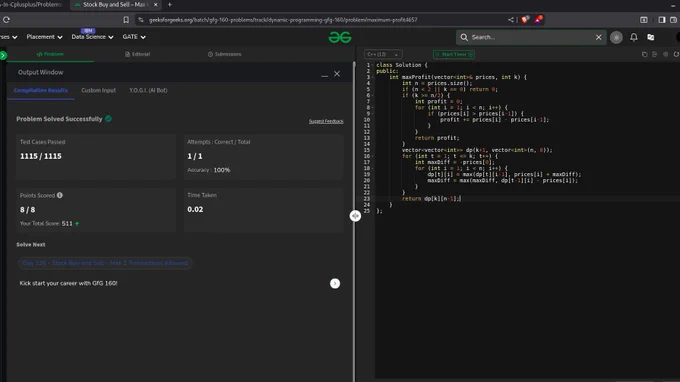
Task: Minimize the Output Window panel
Action: tap(324, 76)
